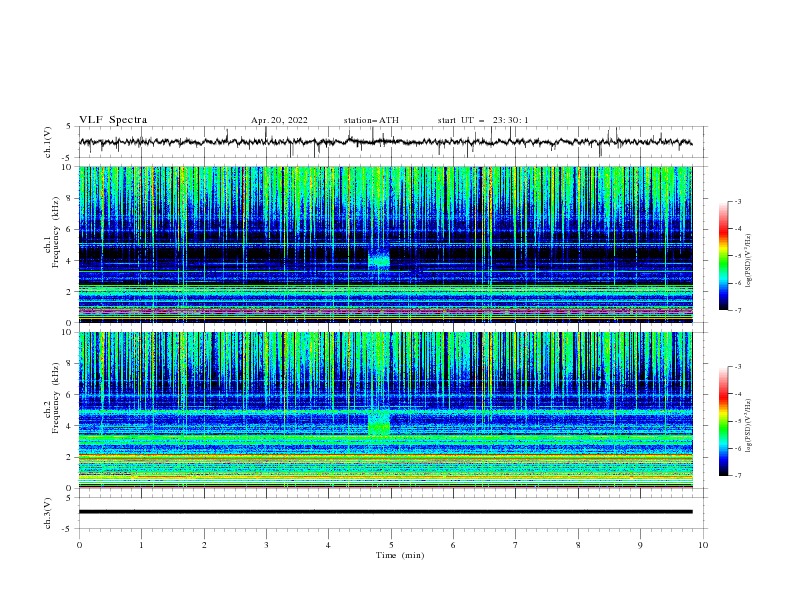The width and height of the screenshot is (792, 612).
Task: Click the ch.1 spectrogram burst near 4 kHz
Action: [x=379, y=259]
